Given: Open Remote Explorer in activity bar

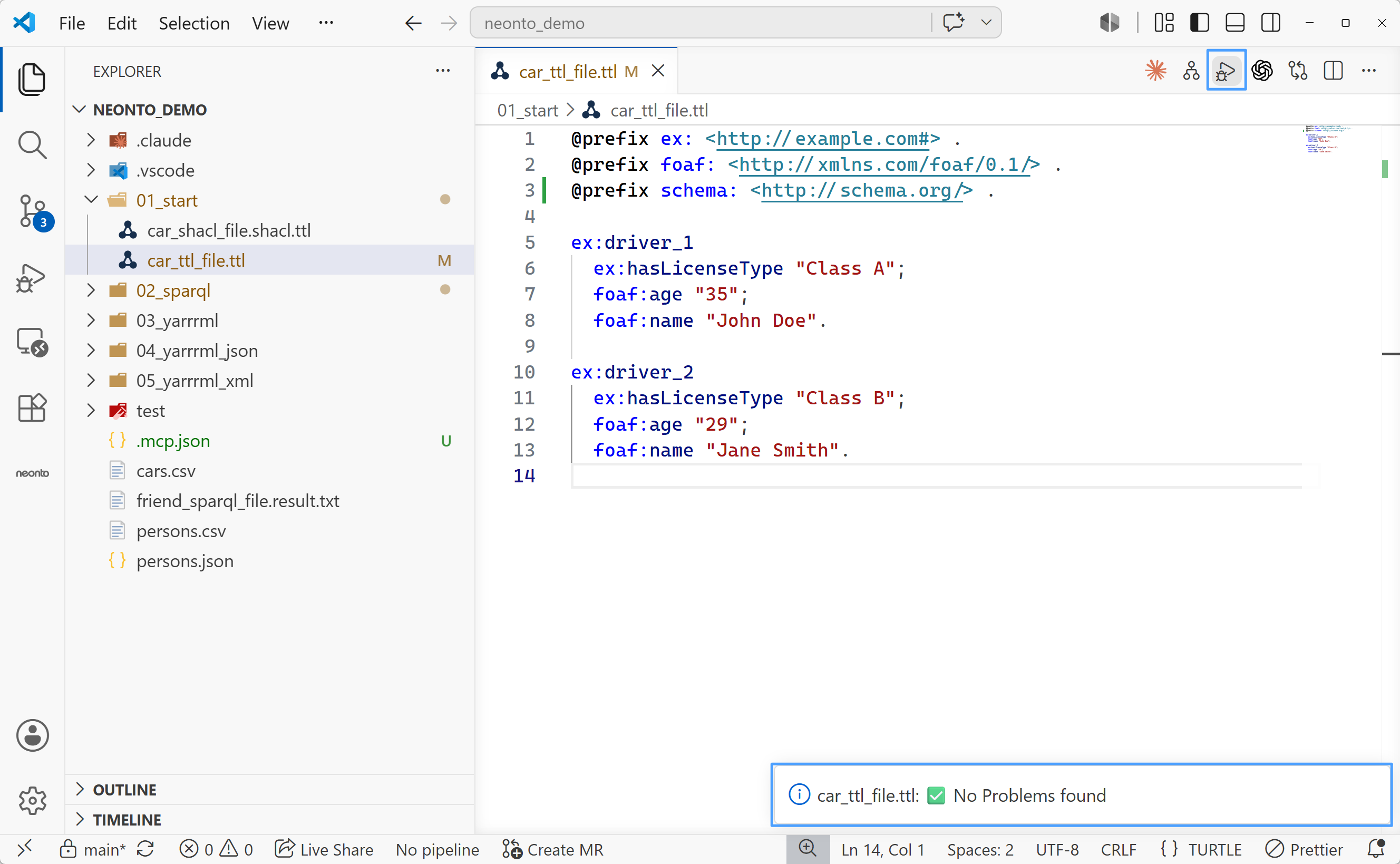Looking at the screenshot, I should [x=32, y=342].
